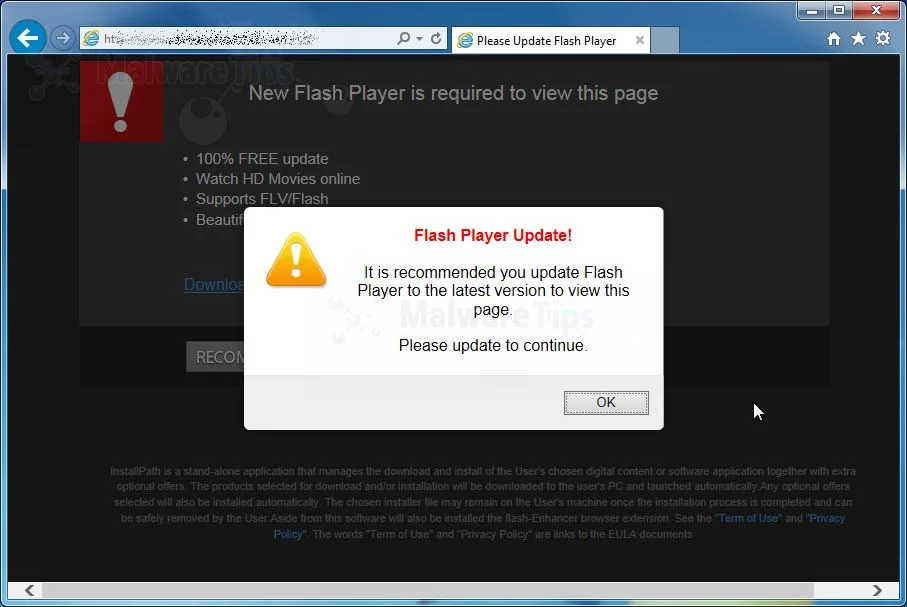Click OK in the Flash Player Update dialog
Screen dimensions: 907x607
[x=606, y=403]
